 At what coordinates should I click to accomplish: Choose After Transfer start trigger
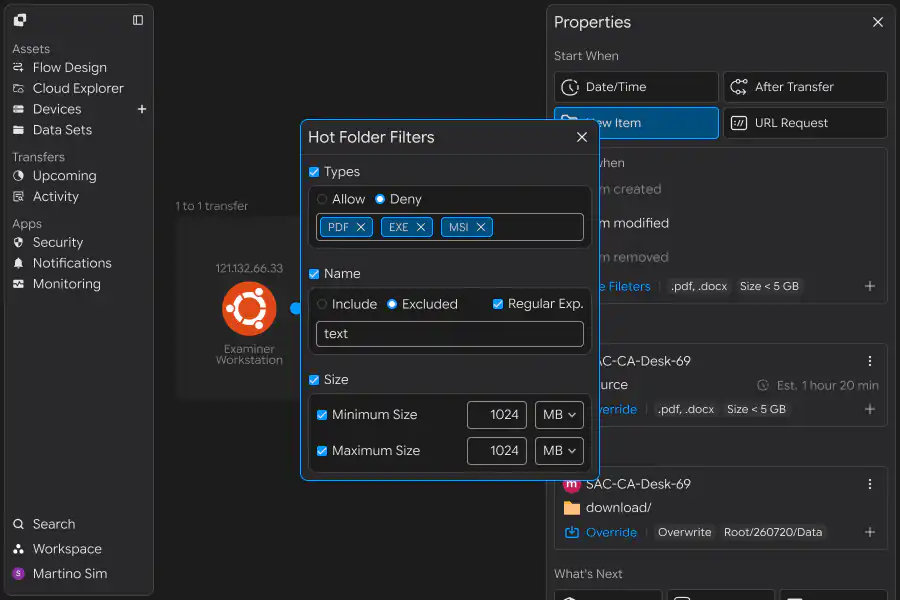pos(805,87)
